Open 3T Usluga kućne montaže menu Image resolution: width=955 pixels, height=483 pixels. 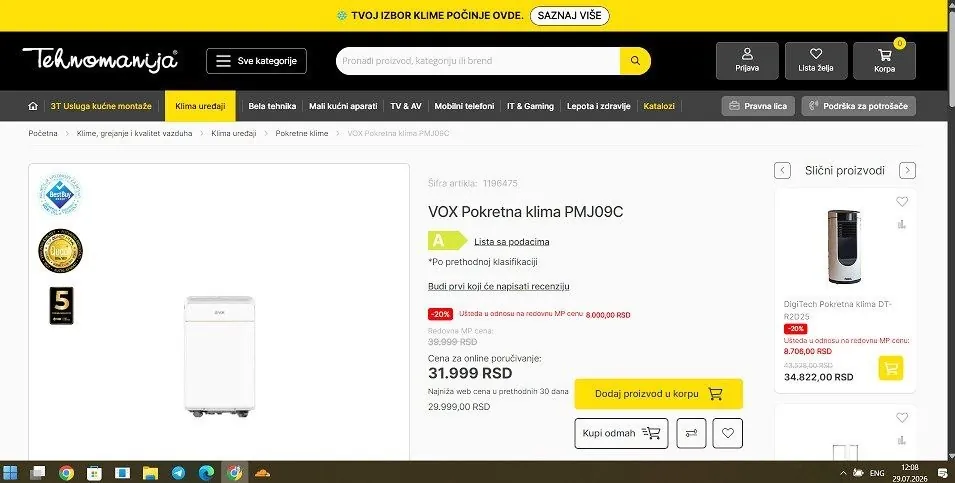pyautogui.click(x=101, y=106)
